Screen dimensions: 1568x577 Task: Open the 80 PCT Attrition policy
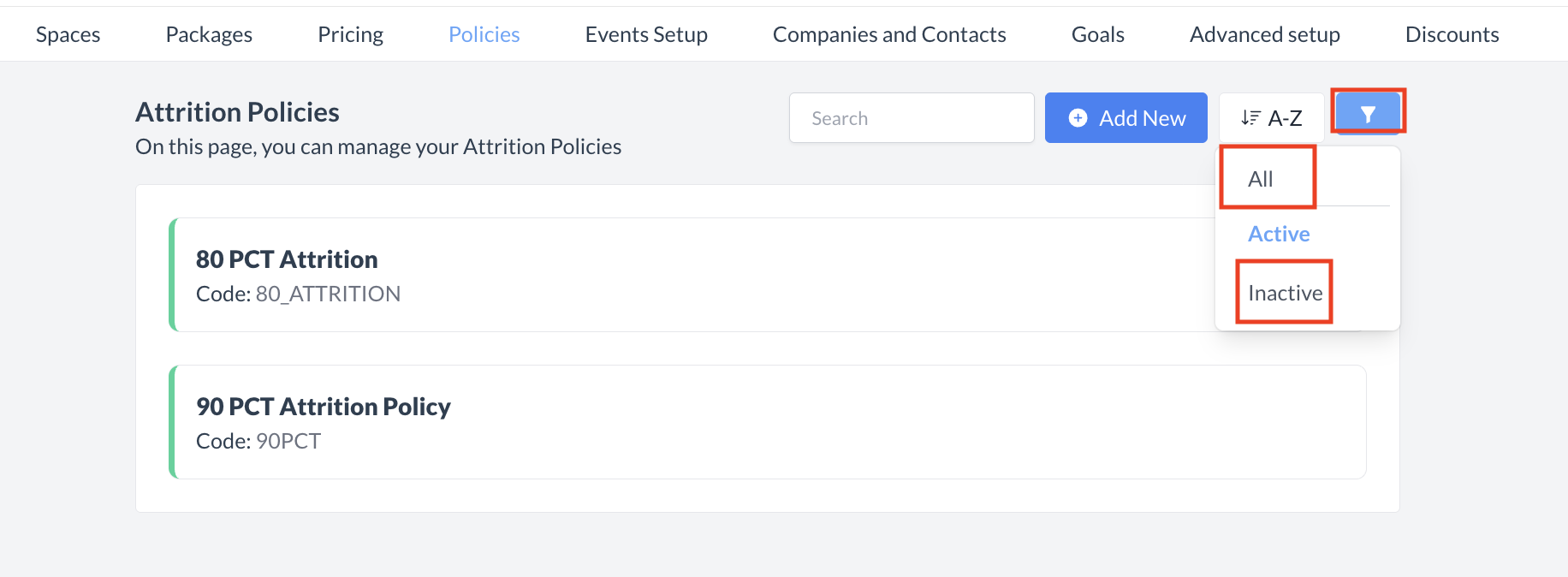click(x=287, y=259)
